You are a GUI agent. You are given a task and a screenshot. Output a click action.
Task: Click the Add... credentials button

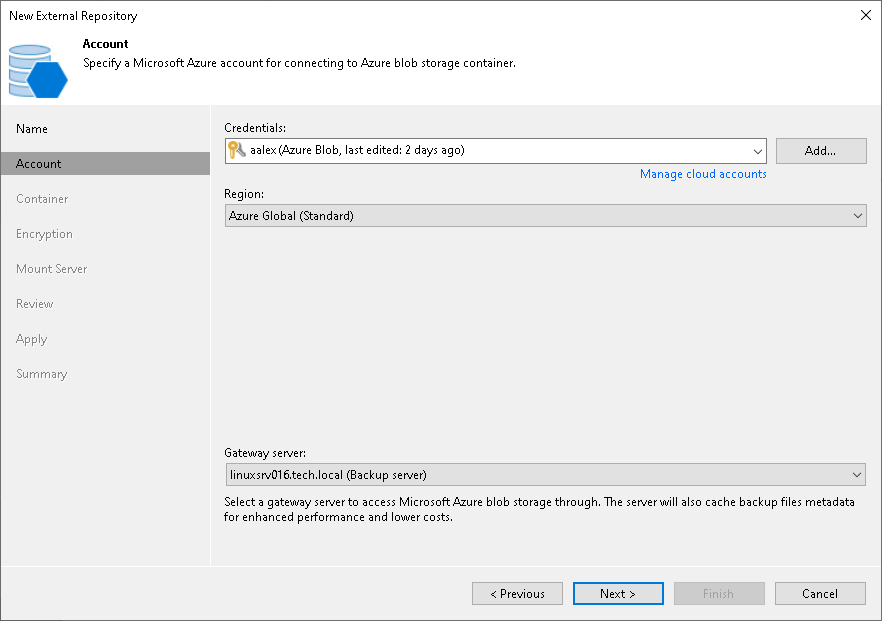pos(821,151)
